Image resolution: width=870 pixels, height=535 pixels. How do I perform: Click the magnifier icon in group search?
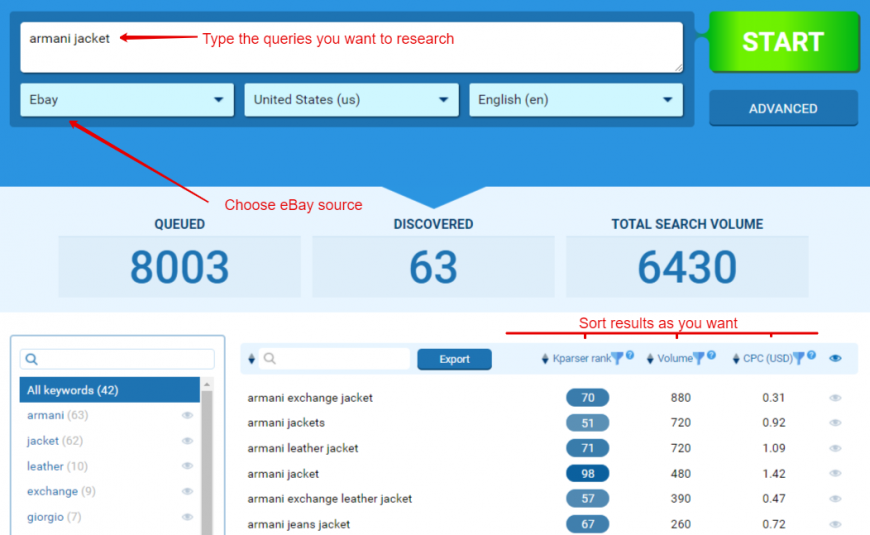click(32, 359)
